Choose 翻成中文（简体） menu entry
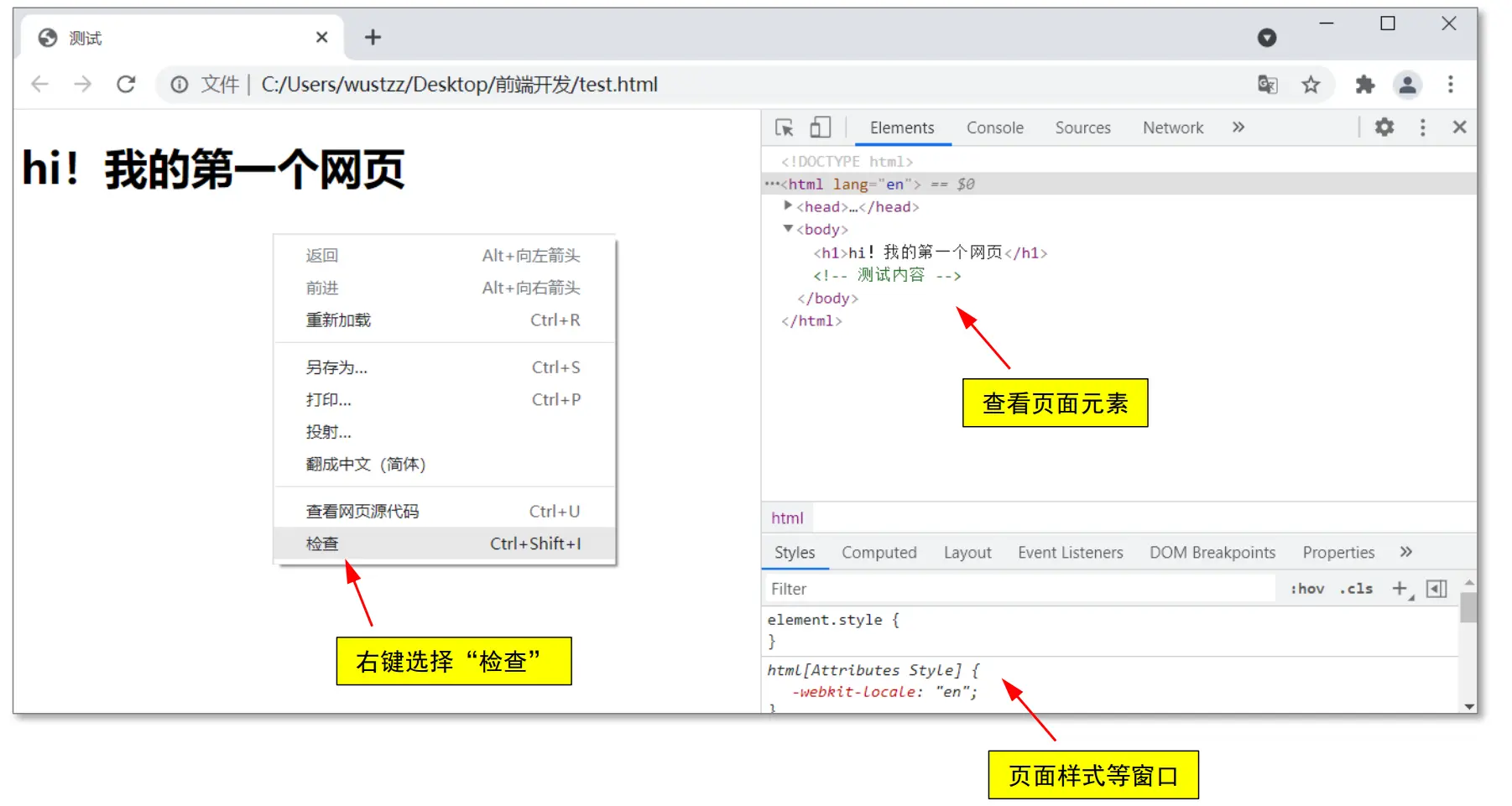This screenshot has height=806, width=1512. pyautogui.click(x=444, y=464)
